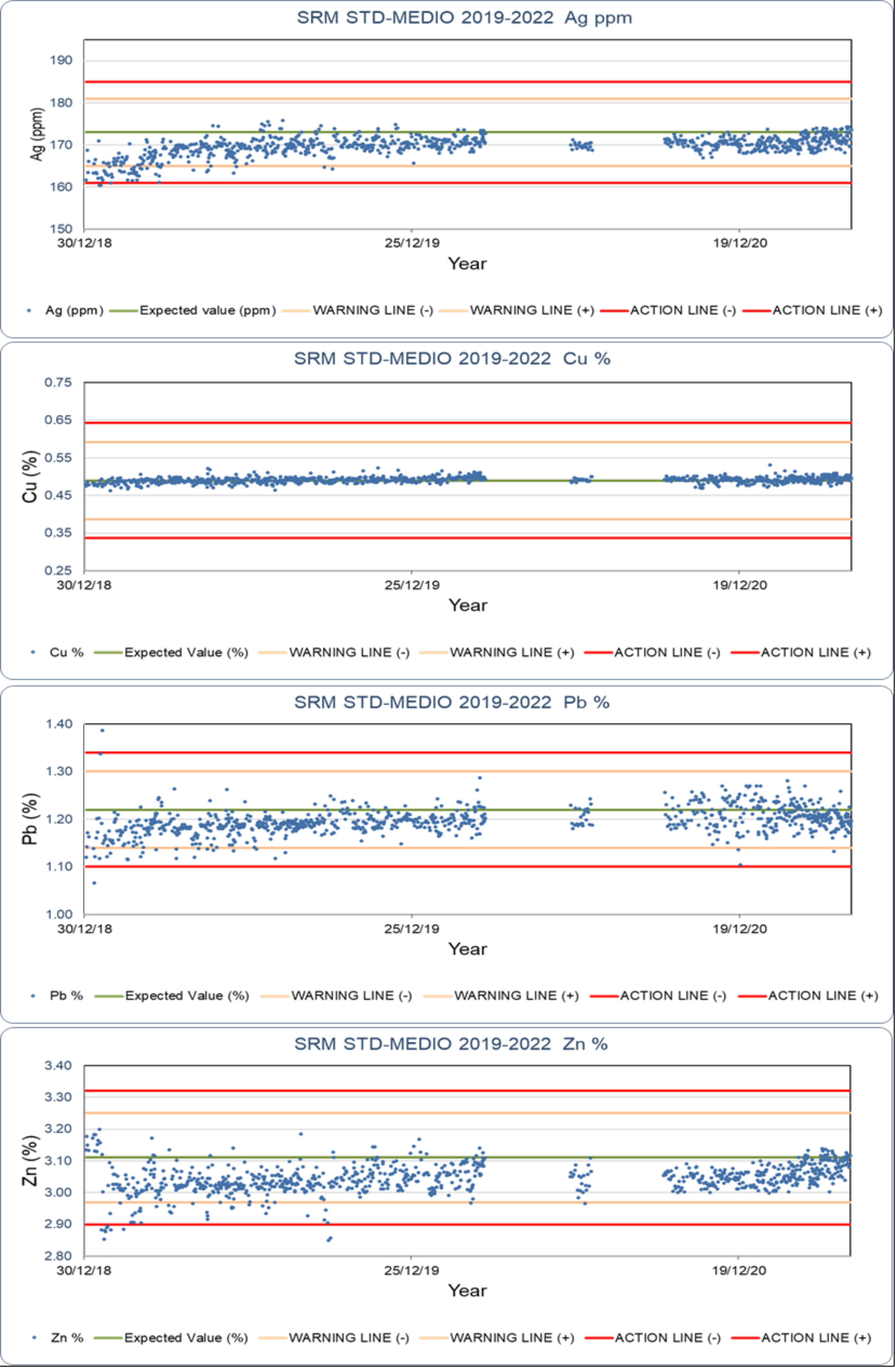The width and height of the screenshot is (896, 1368).
Task: Click the '0.25' tick label on Cu axis
Action: 58,570
